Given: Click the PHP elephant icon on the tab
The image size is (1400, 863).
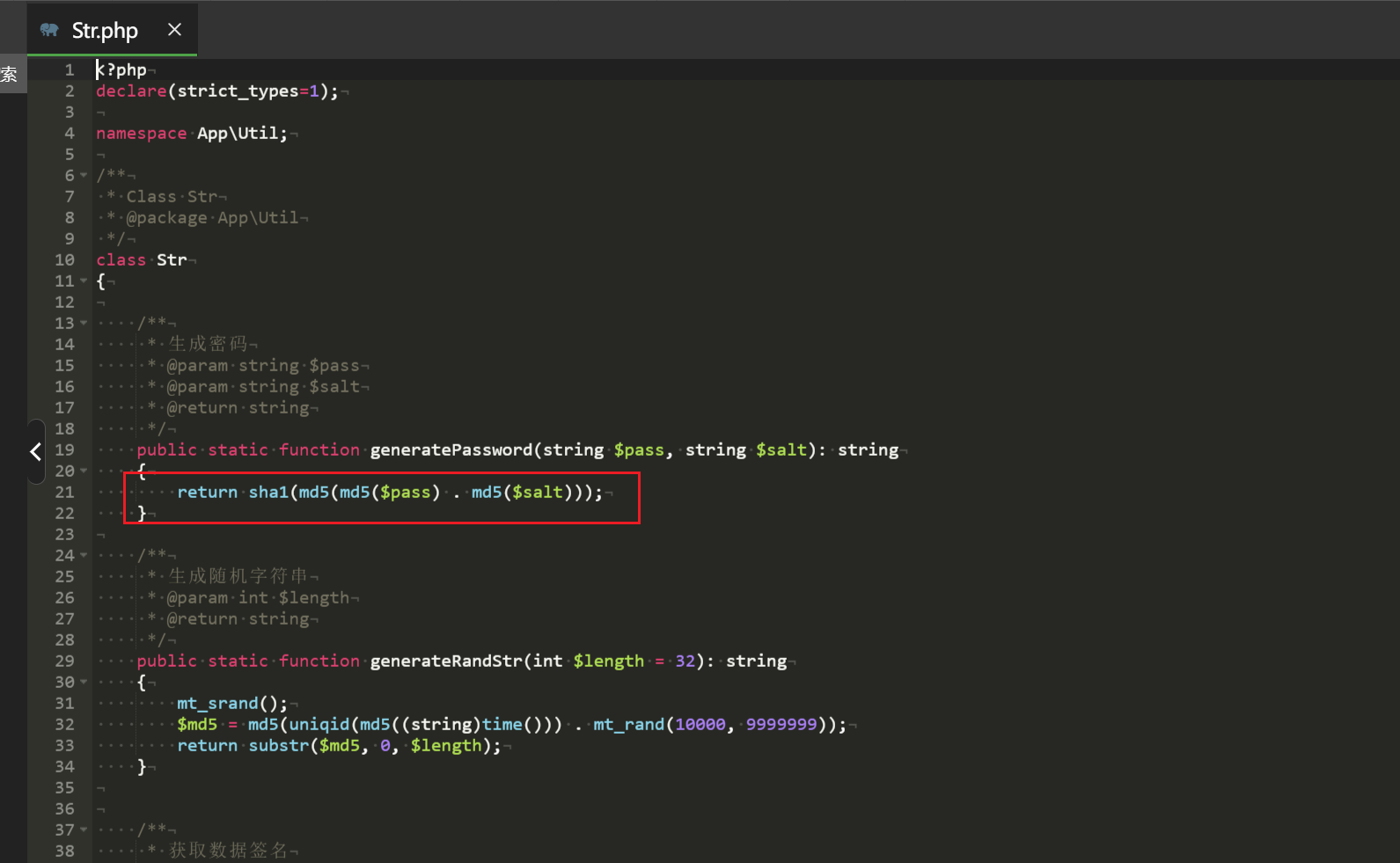Looking at the screenshot, I should pyautogui.click(x=49, y=30).
